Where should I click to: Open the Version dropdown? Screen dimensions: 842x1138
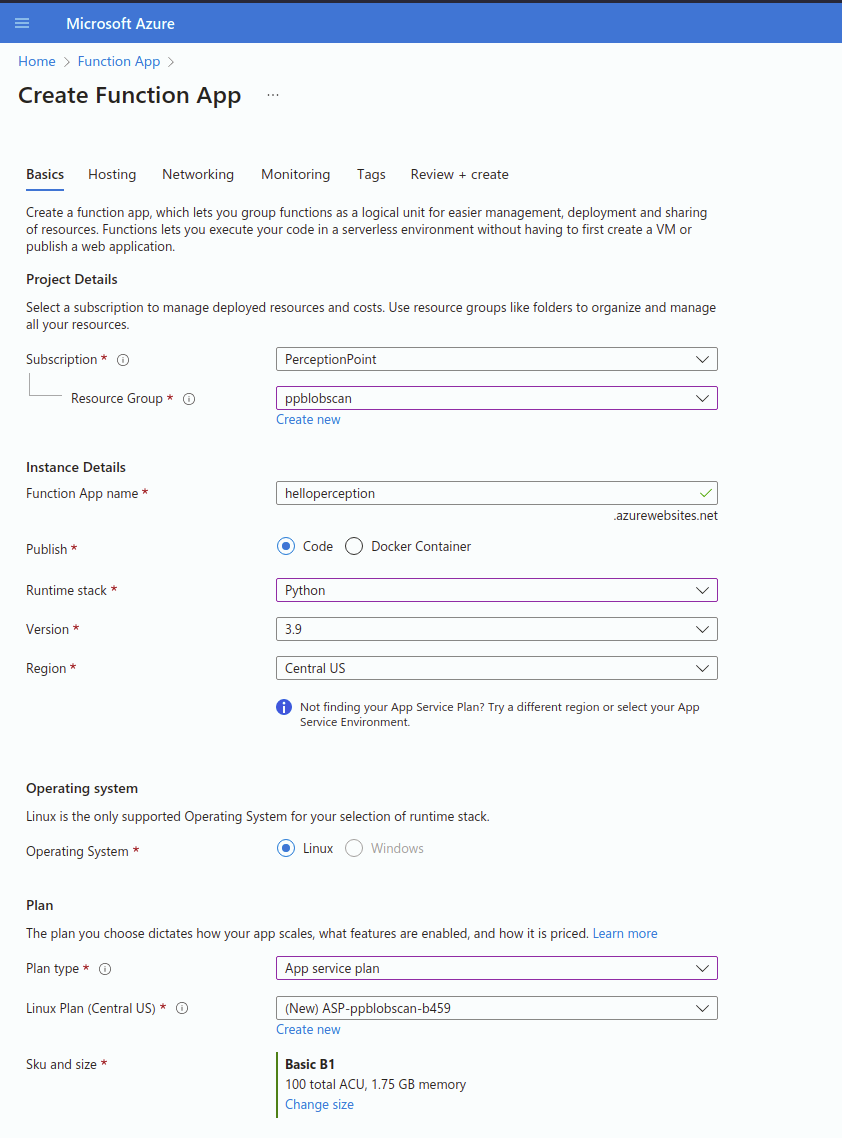(x=496, y=629)
